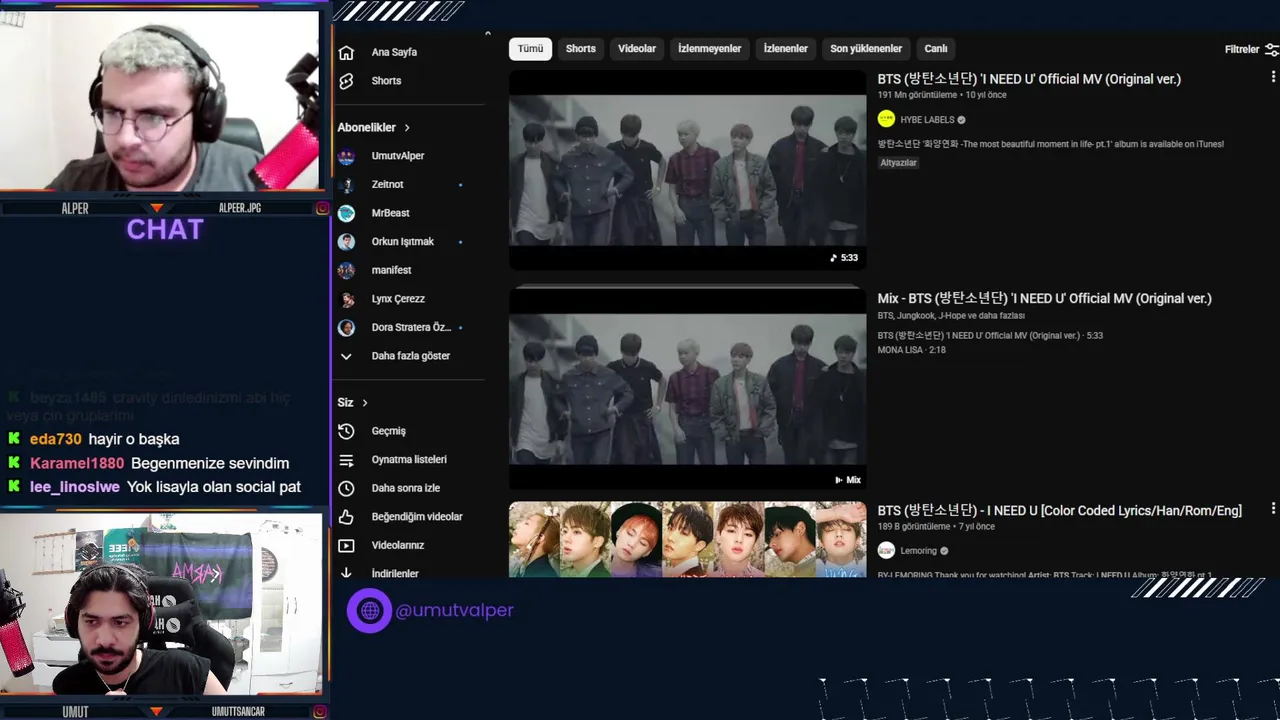Open the Ana Sayfa home icon
Screen dimensions: 1280x720
point(346,52)
